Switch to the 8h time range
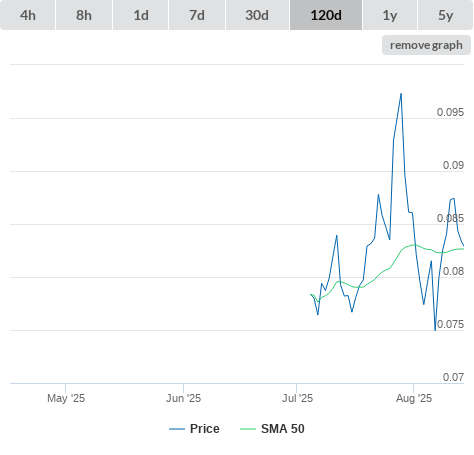The image size is (474, 455). (84, 15)
